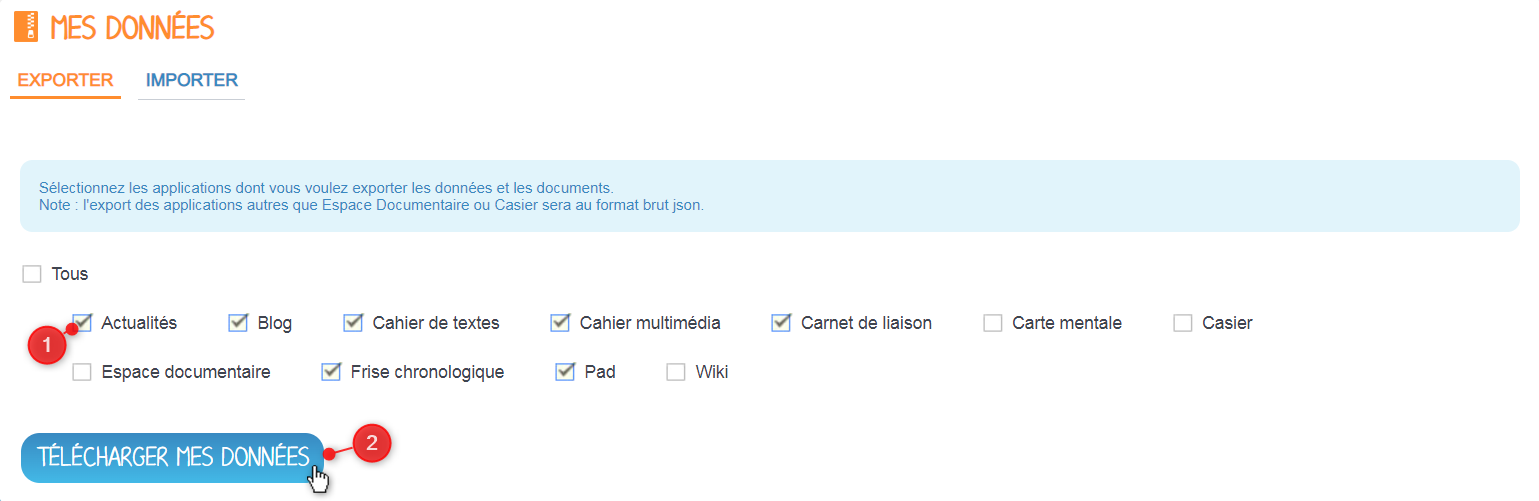Uncheck the Carnet de liaison checkbox
Image resolution: width=1539 pixels, height=501 pixels.
(x=781, y=323)
